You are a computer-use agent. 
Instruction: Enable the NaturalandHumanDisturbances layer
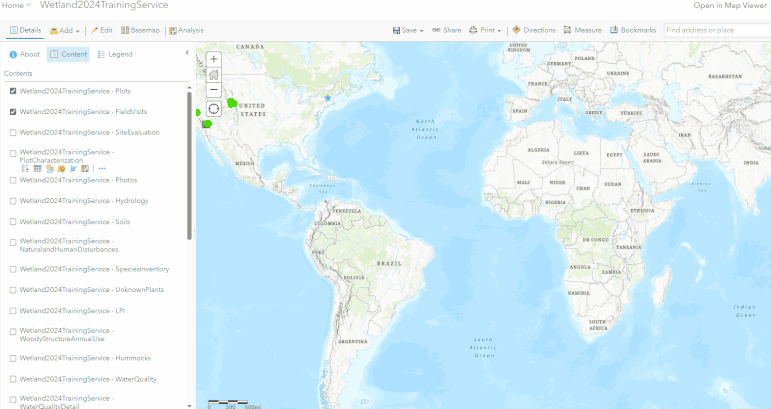[x=13, y=242]
